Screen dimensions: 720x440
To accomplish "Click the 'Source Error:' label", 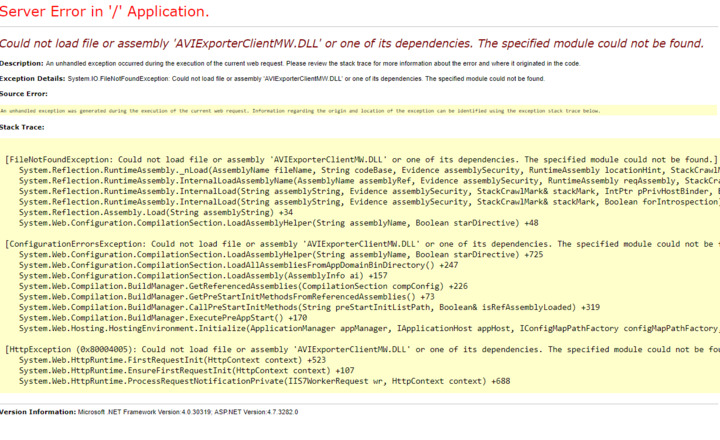I will (25, 93).
